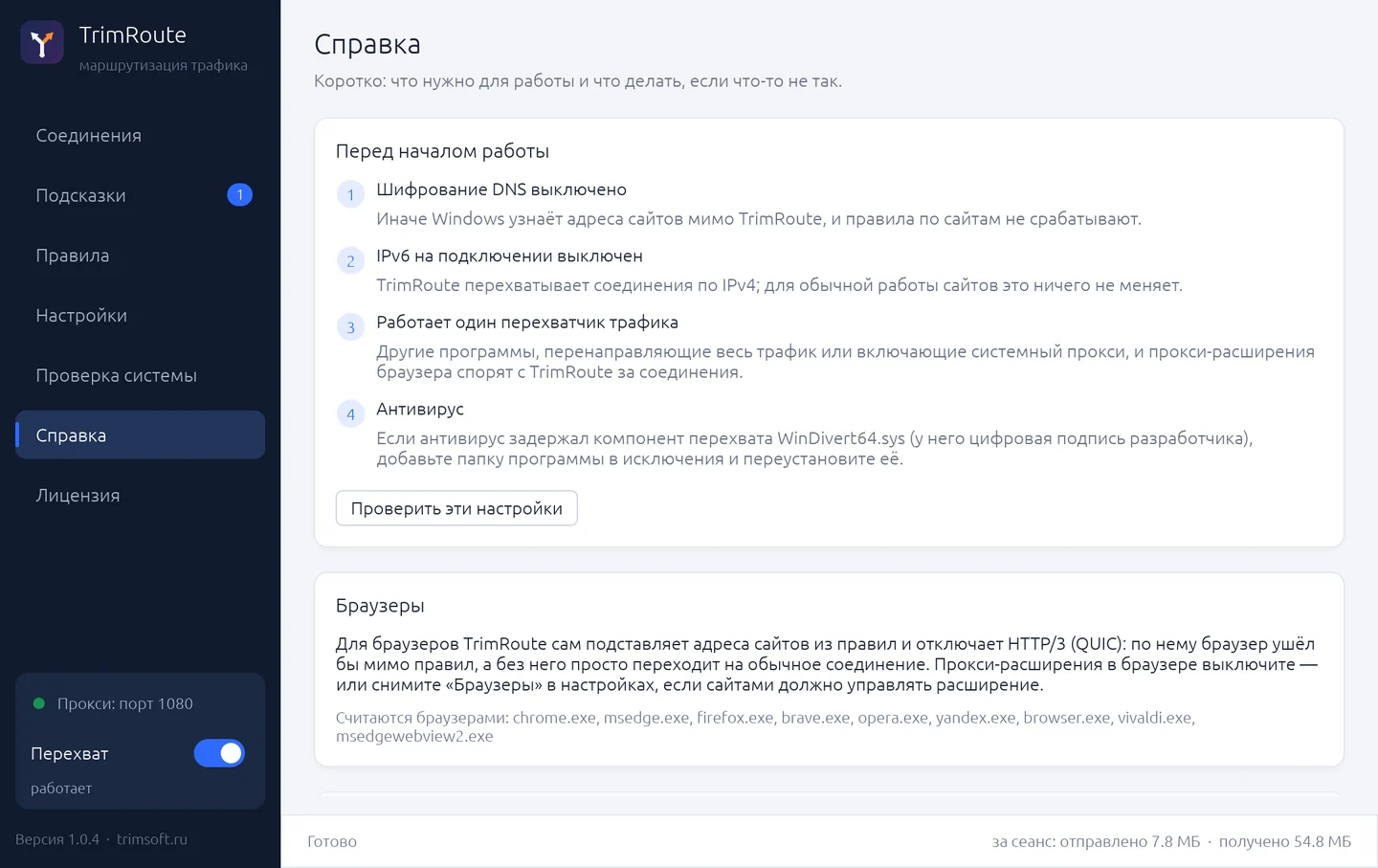Click the Готово status bar text
The width and height of the screenshot is (1378, 868).
tap(332, 841)
